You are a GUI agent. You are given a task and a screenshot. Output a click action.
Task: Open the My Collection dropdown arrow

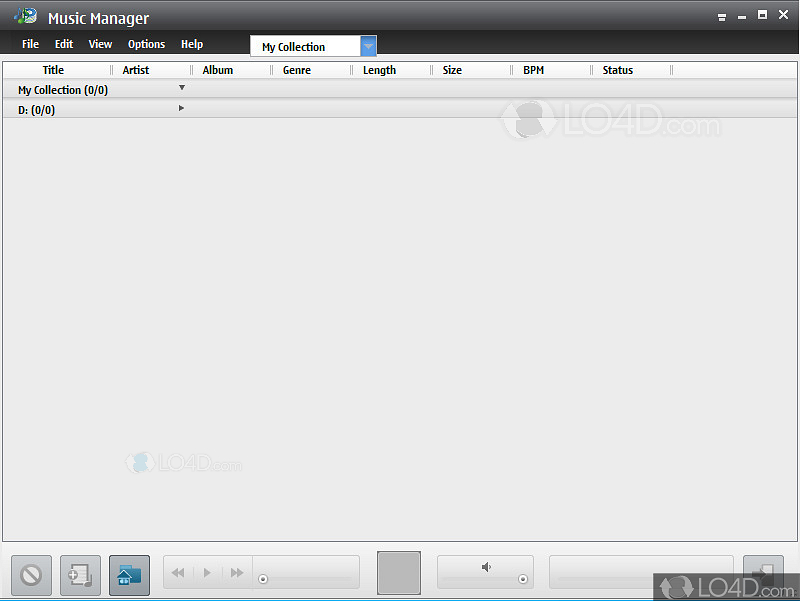tap(368, 46)
